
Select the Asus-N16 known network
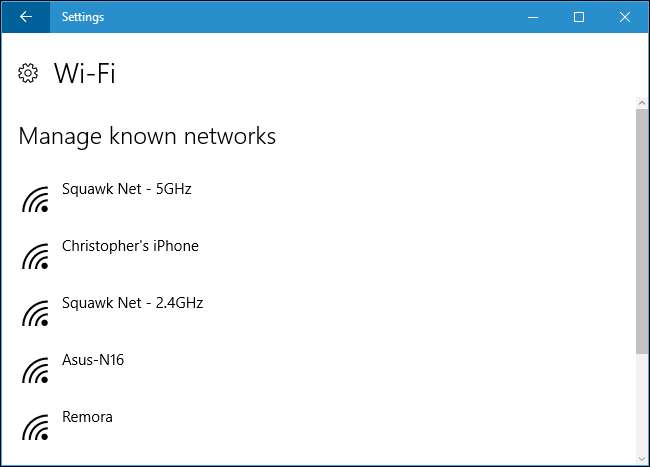(x=93, y=360)
